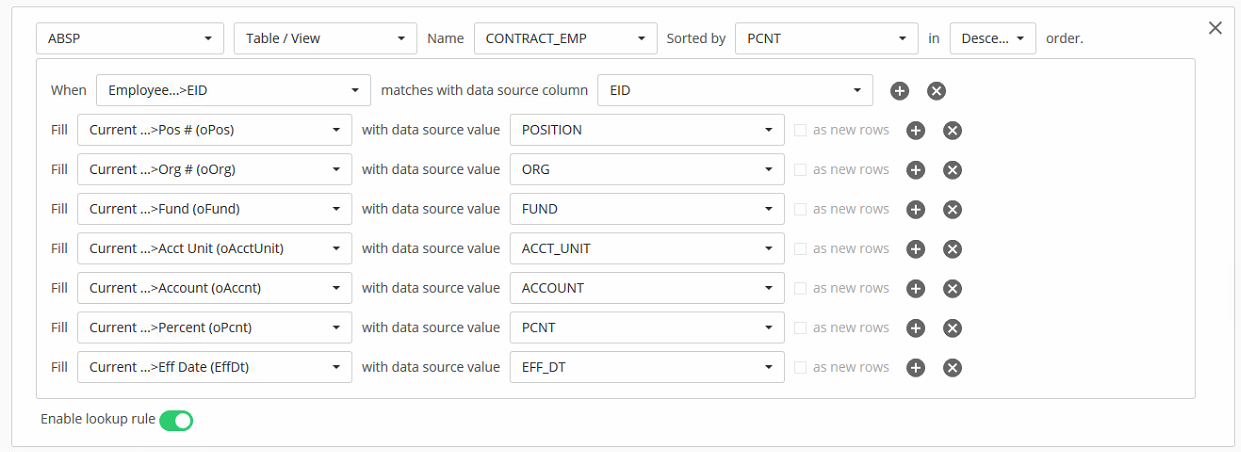Image resolution: width=1241 pixels, height=452 pixels.
Task: Open the Current...>Percent (oPcnt) field dropdown
Action: click(214, 327)
